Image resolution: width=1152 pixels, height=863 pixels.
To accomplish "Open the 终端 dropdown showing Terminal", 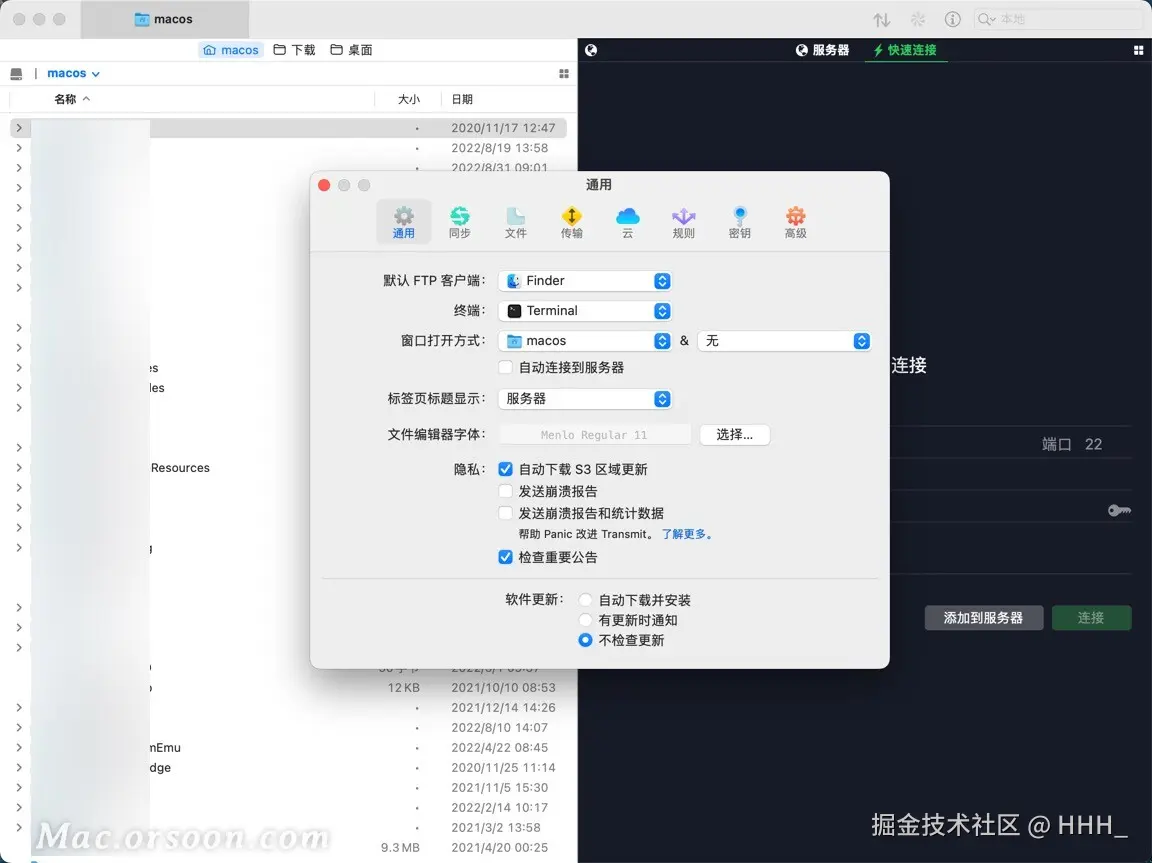I will tap(585, 311).
